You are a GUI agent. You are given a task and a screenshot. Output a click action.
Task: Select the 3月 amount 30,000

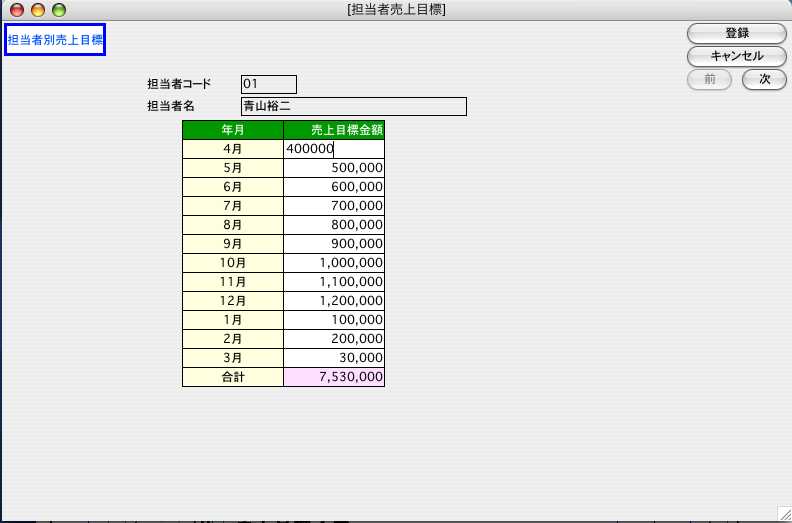(x=334, y=358)
